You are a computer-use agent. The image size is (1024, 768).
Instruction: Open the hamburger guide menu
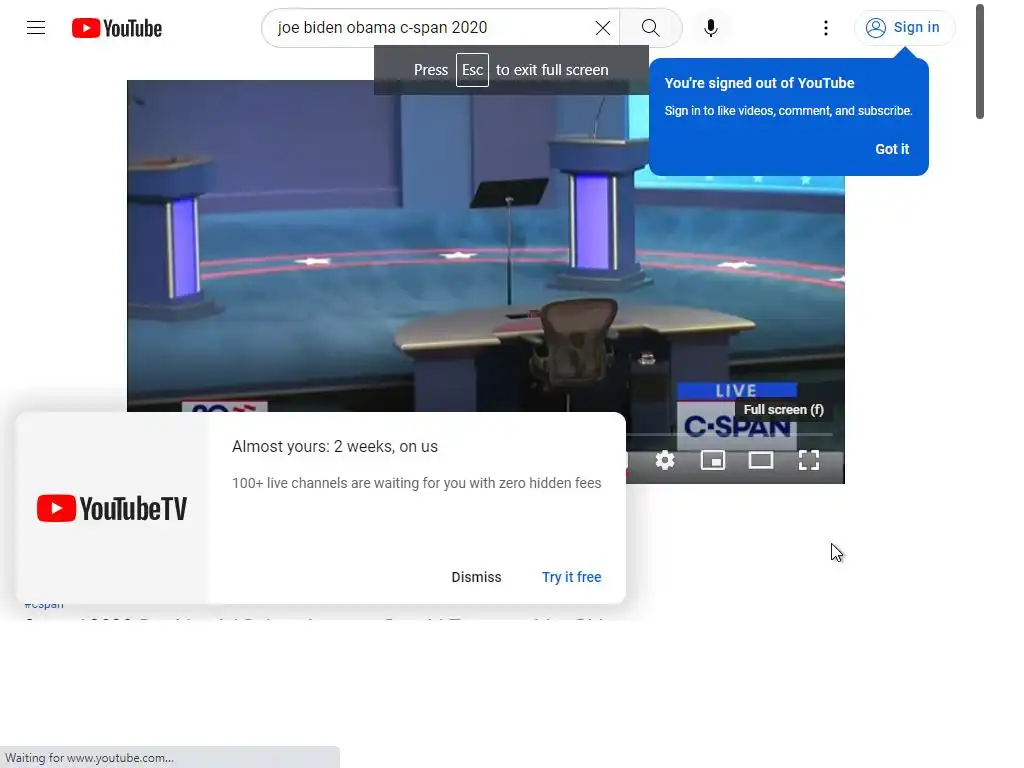tap(36, 27)
